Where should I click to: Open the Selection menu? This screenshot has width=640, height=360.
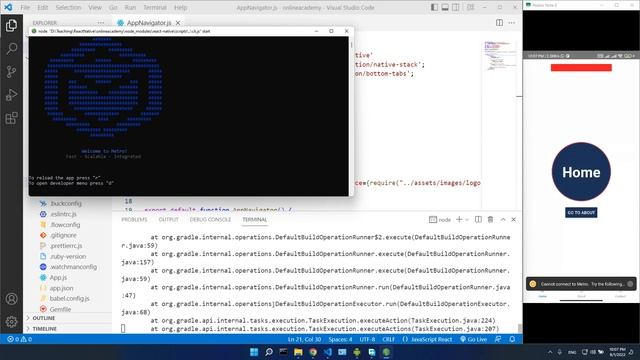[68, 7]
